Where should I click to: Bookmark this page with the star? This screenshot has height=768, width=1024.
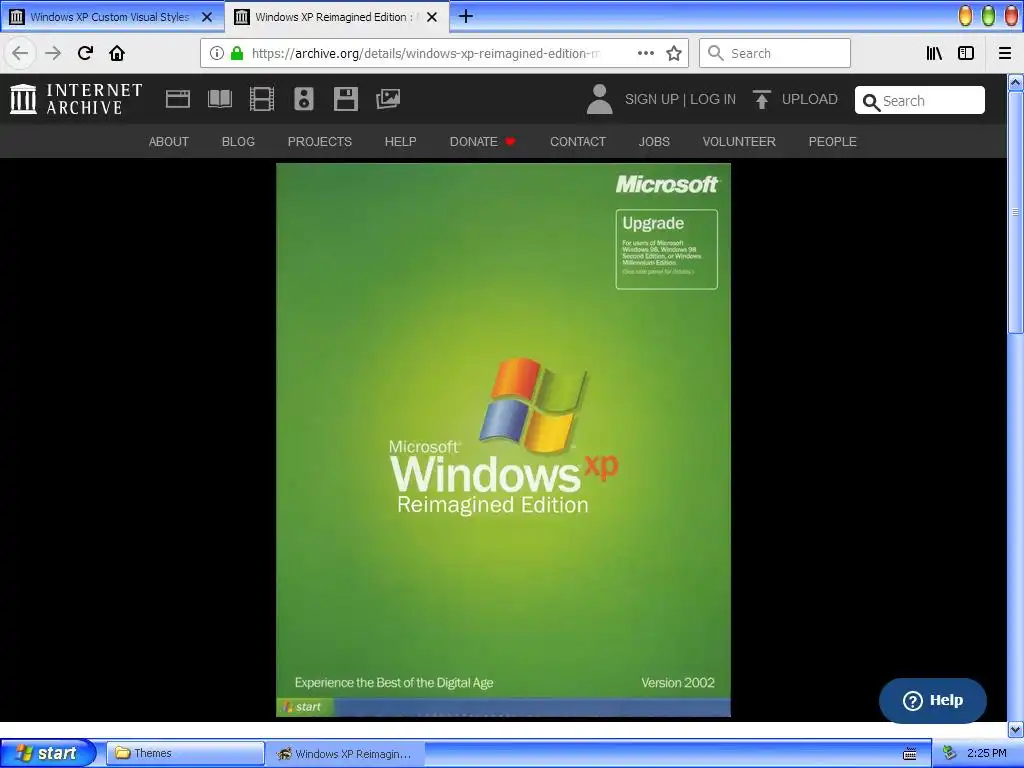point(674,53)
